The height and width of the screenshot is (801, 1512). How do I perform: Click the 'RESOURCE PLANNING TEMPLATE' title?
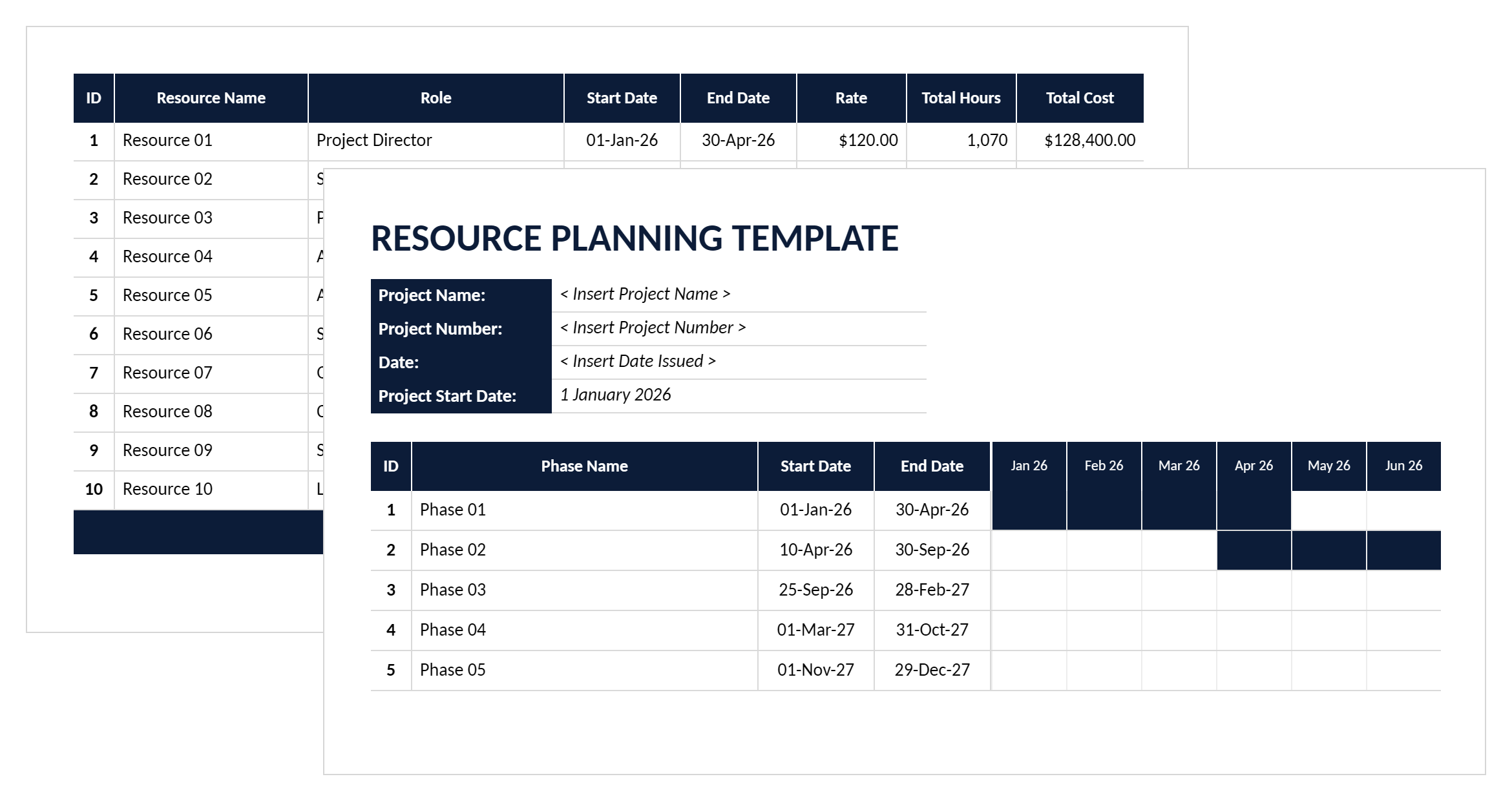point(635,238)
